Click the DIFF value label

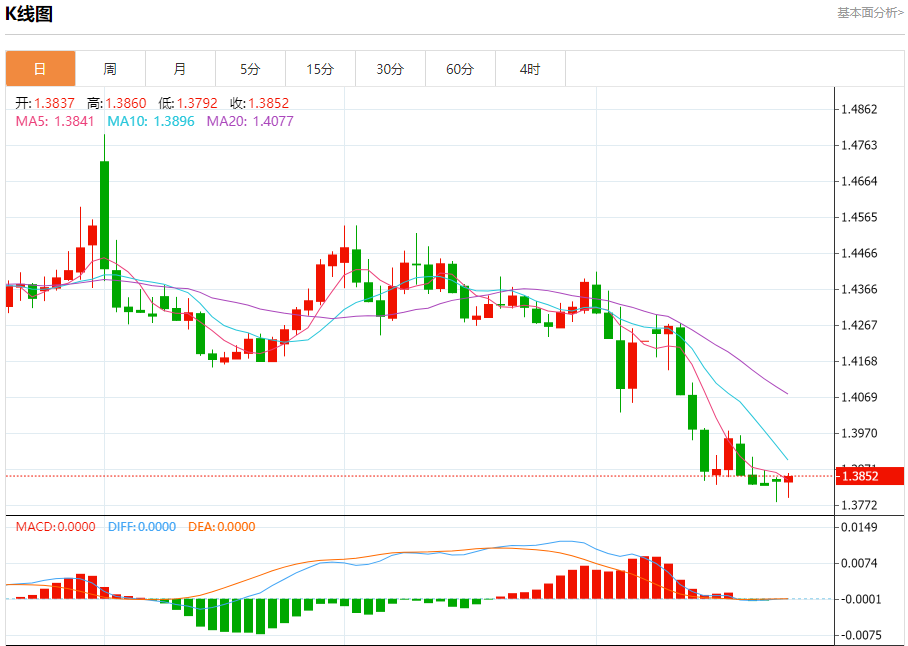tap(142, 527)
